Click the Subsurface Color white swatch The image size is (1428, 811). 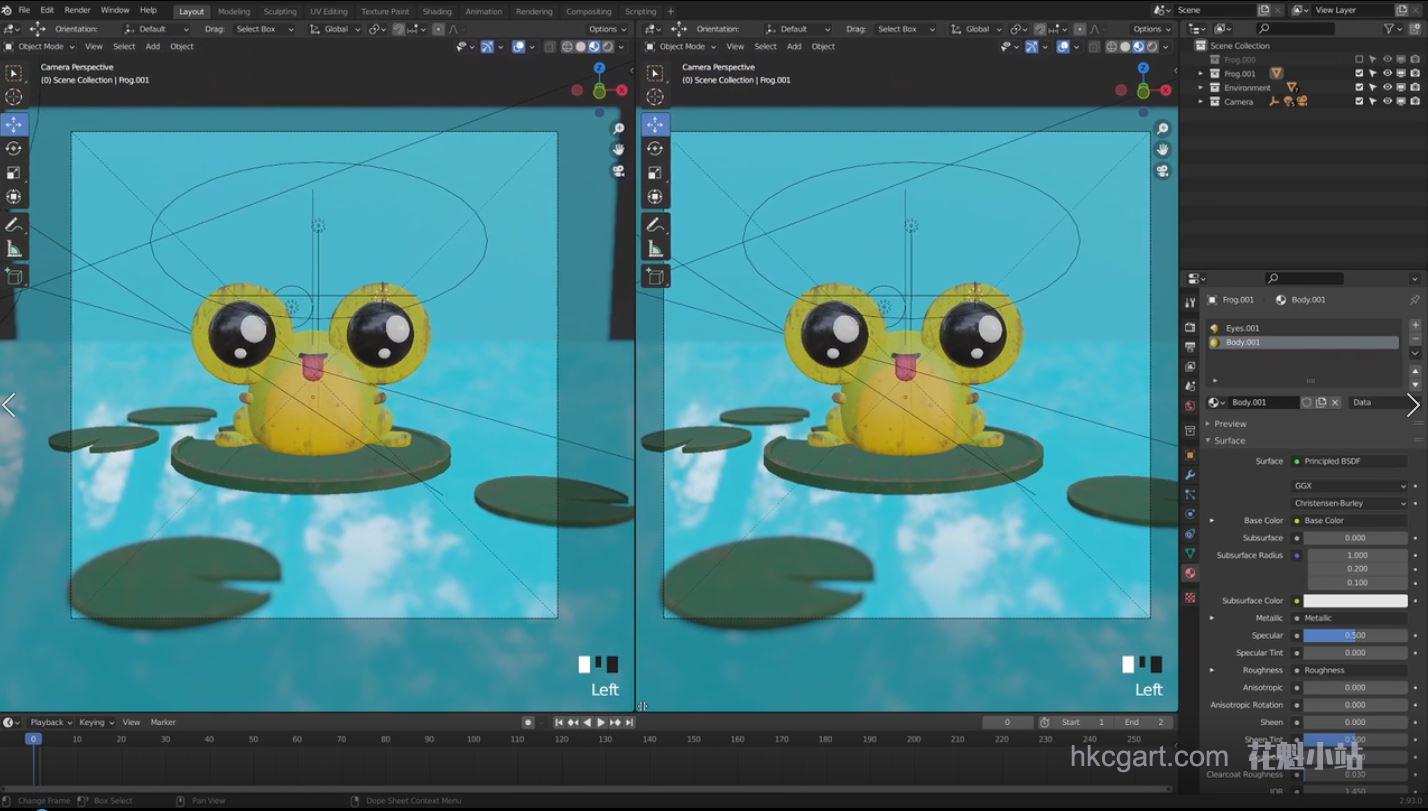click(x=1355, y=601)
